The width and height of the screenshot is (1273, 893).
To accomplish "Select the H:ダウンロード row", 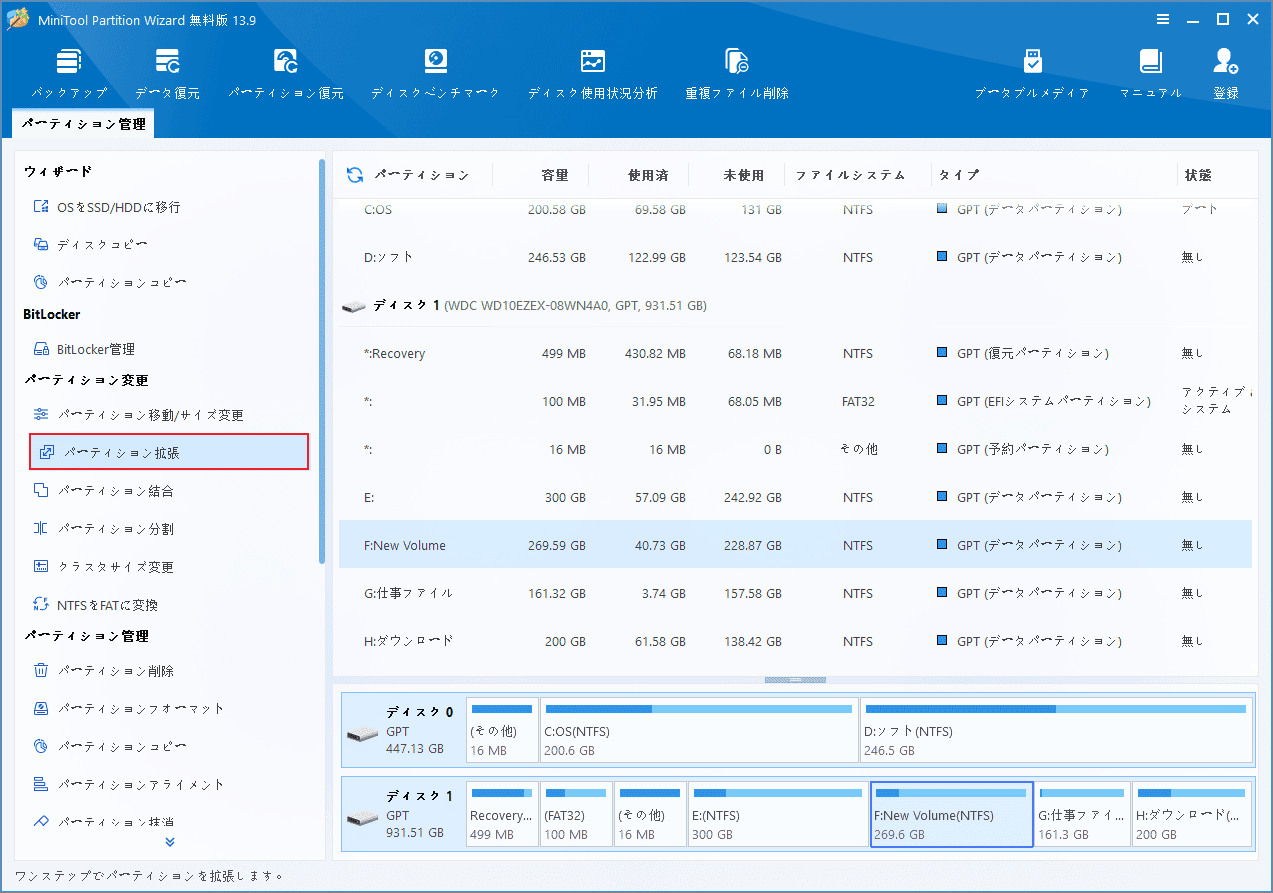I will 795,641.
